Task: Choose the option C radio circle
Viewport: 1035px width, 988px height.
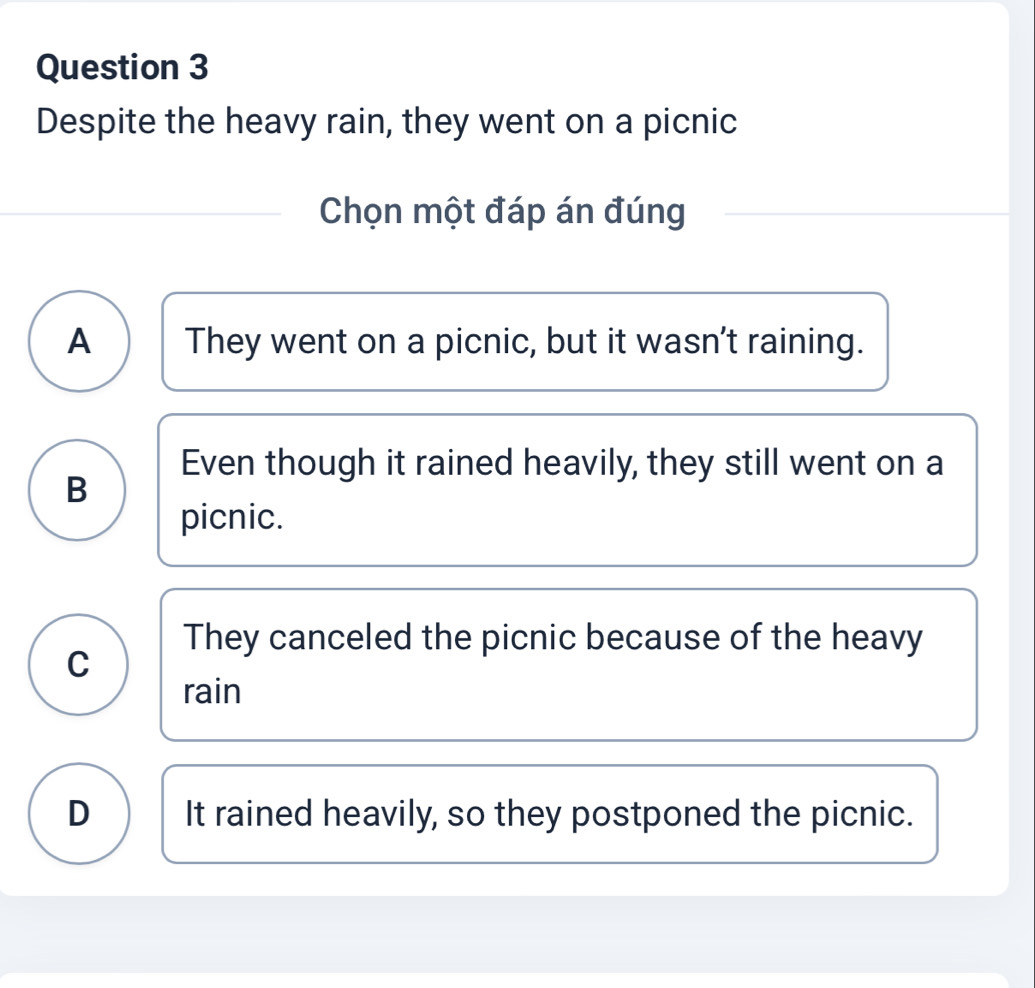Action: click(79, 665)
